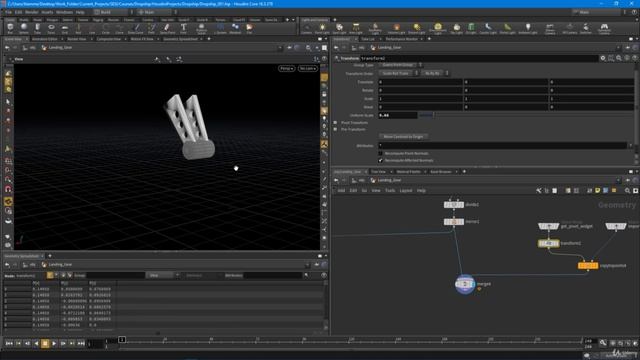The width and height of the screenshot is (640, 360).
Task: Select the merge4 node
Action: click(x=465, y=284)
